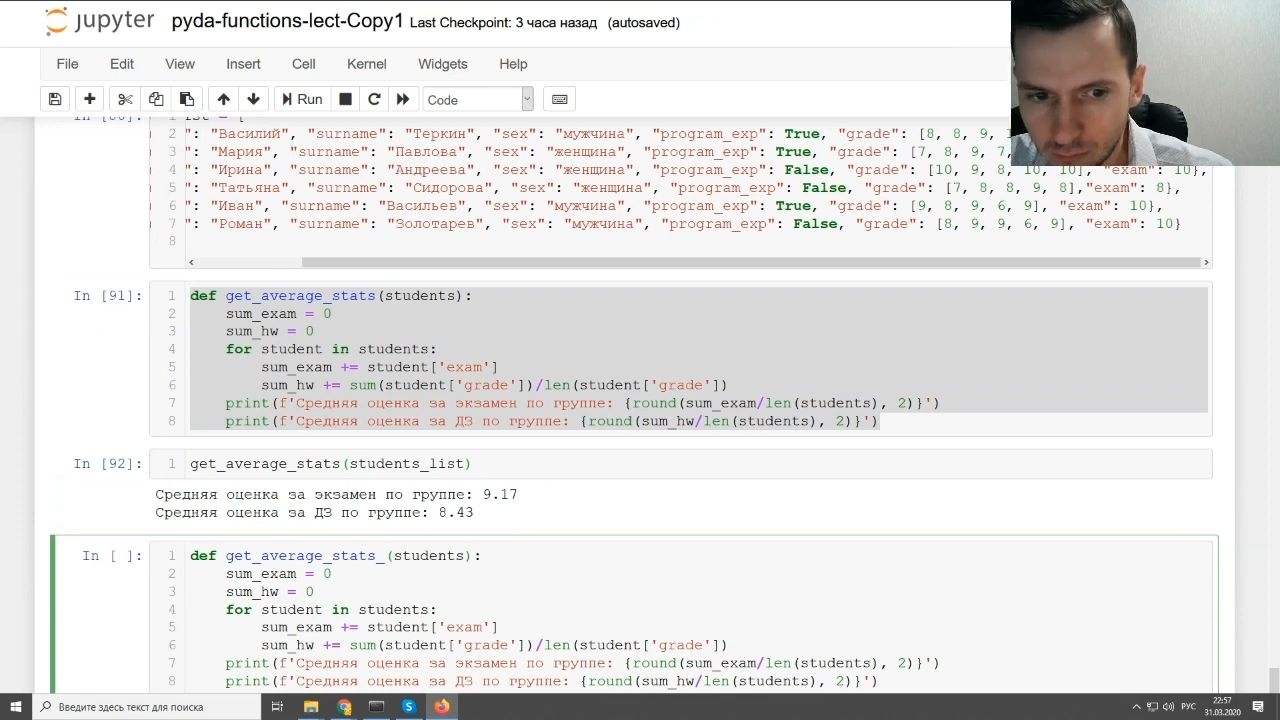
Task: Click the Last Checkpoint status text
Action: click(503, 22)
